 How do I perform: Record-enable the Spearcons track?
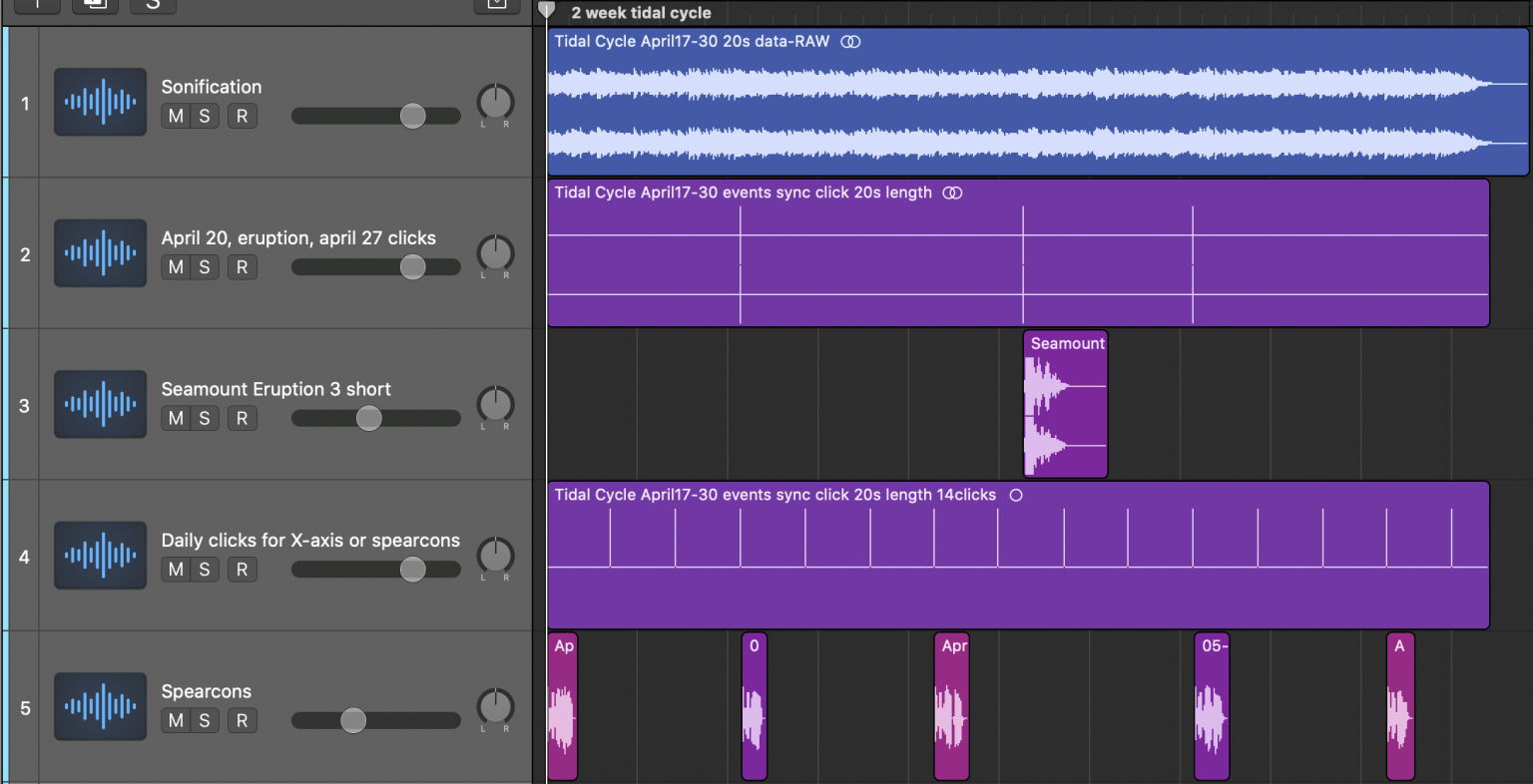tap(242, 720)
